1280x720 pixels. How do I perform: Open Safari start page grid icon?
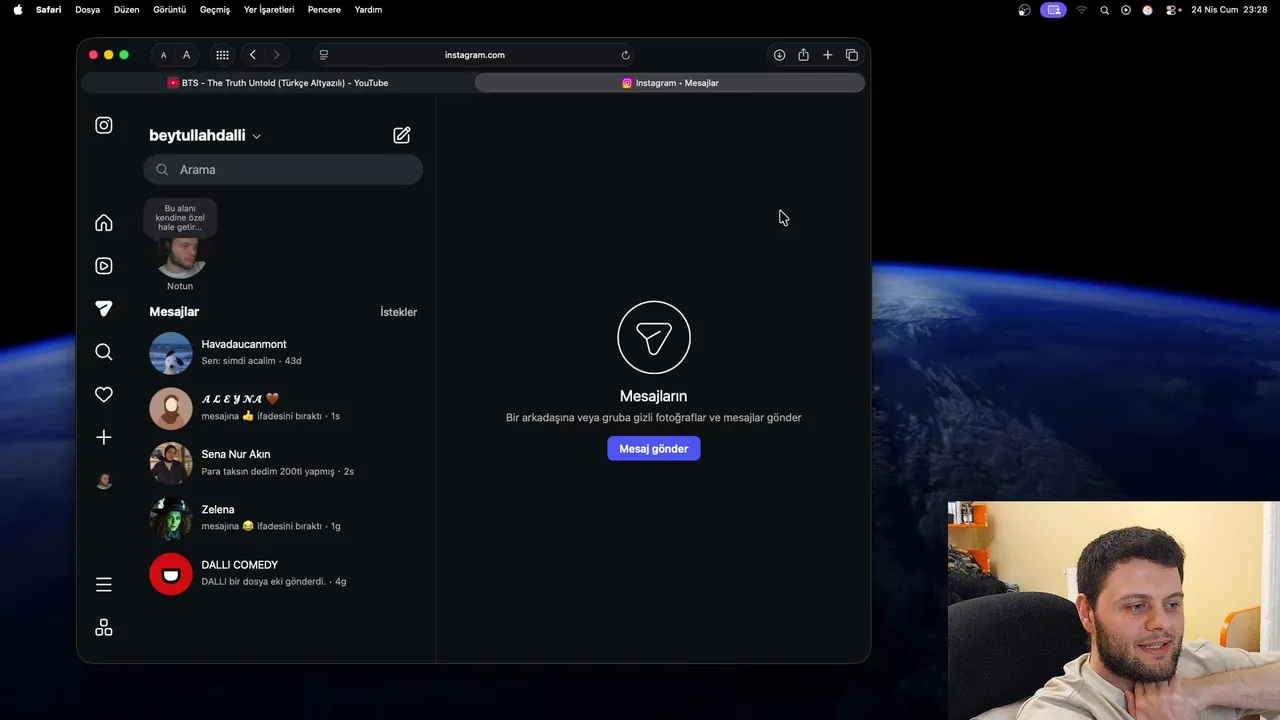pos(222,55)
